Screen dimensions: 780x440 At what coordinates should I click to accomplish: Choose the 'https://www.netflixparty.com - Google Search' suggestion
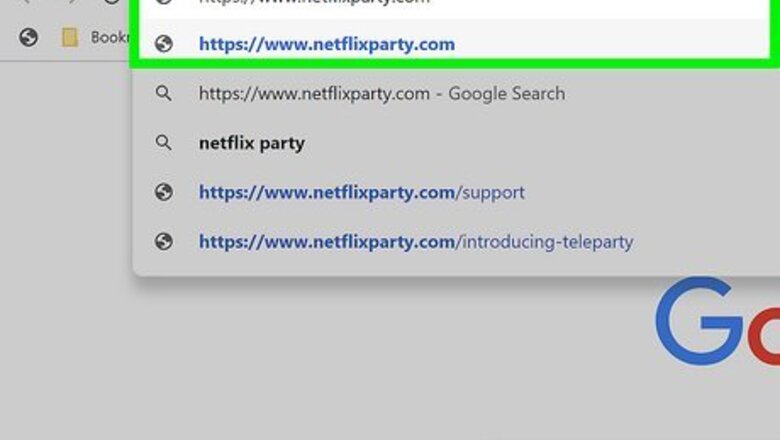click(381, 94)
